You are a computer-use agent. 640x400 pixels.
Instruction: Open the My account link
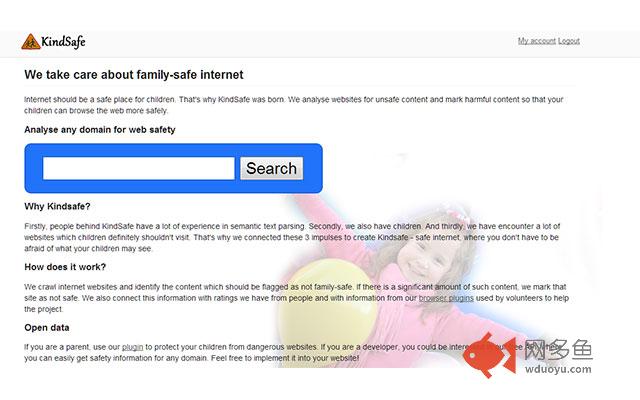[x=537, y=41]
